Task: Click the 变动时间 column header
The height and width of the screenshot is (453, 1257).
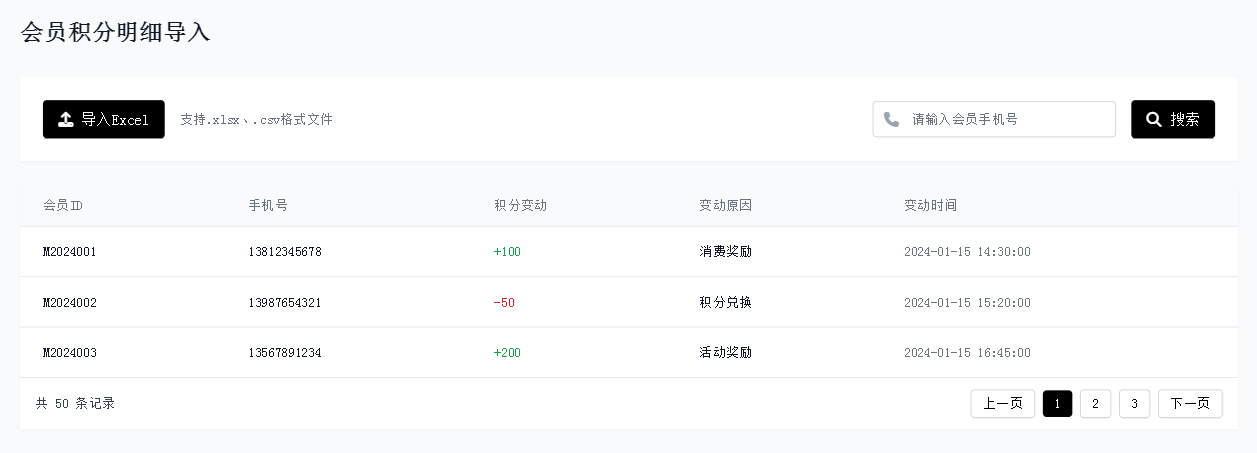Action: click(930, 205)
